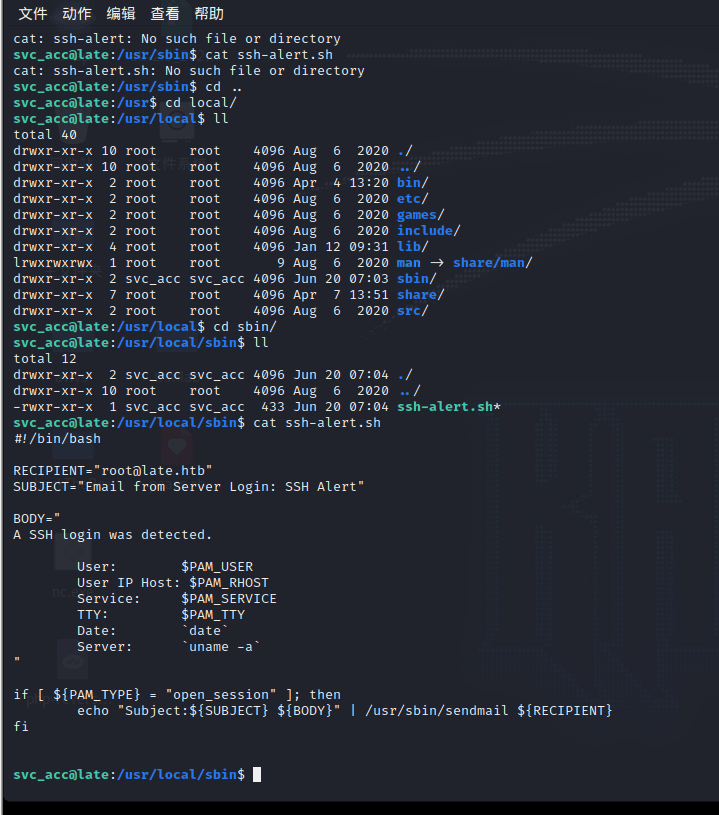719x815 pixels.
Task: Click the RECIPIENT="root@late.htb" line
Action: coord(113,471)
